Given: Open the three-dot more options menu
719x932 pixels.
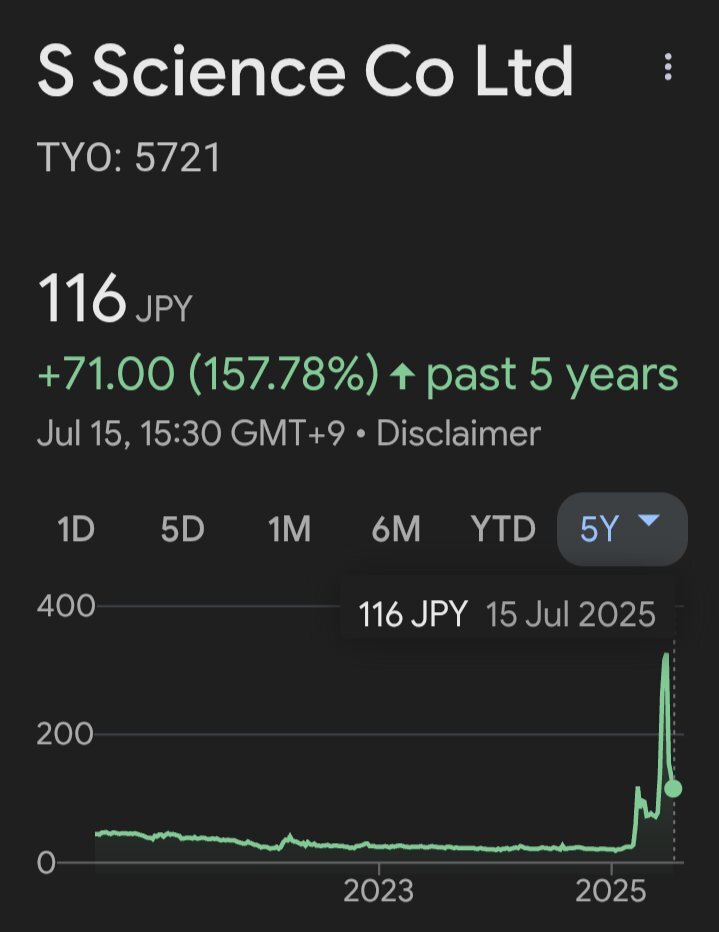Looking at the screenshot, I should [668, 67].
